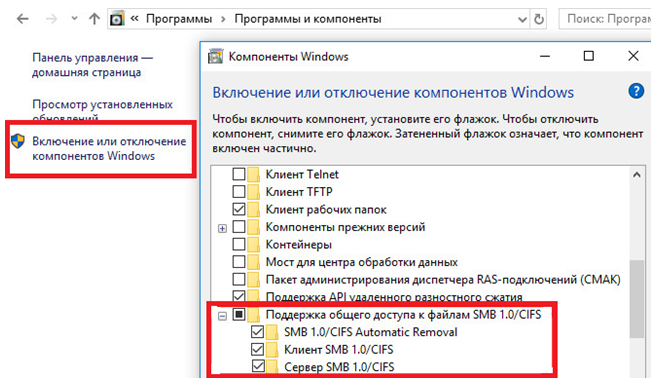Select the Клиент рабочих папок row text
Viewport: 657px width, 385px height.
pyautogui.click(x=326, y=209)
